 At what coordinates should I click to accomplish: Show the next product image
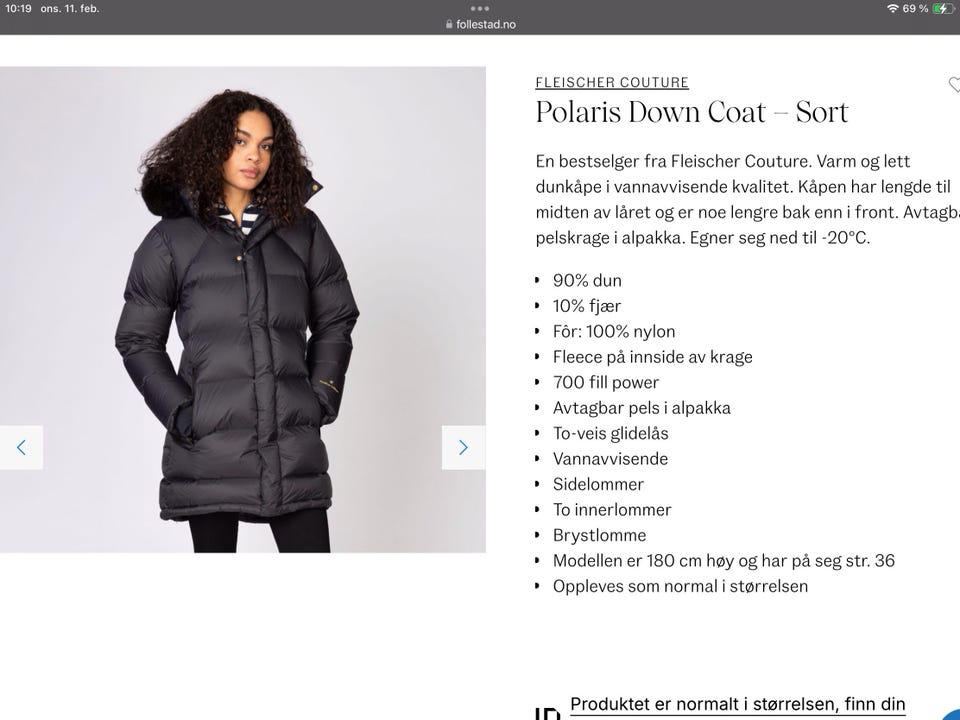coord(463,448)
